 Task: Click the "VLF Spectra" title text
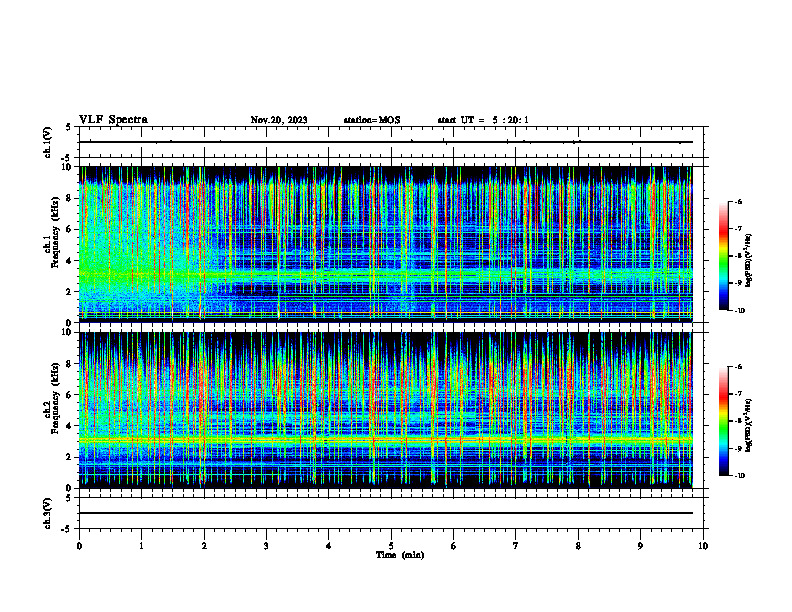click(113, 120)
